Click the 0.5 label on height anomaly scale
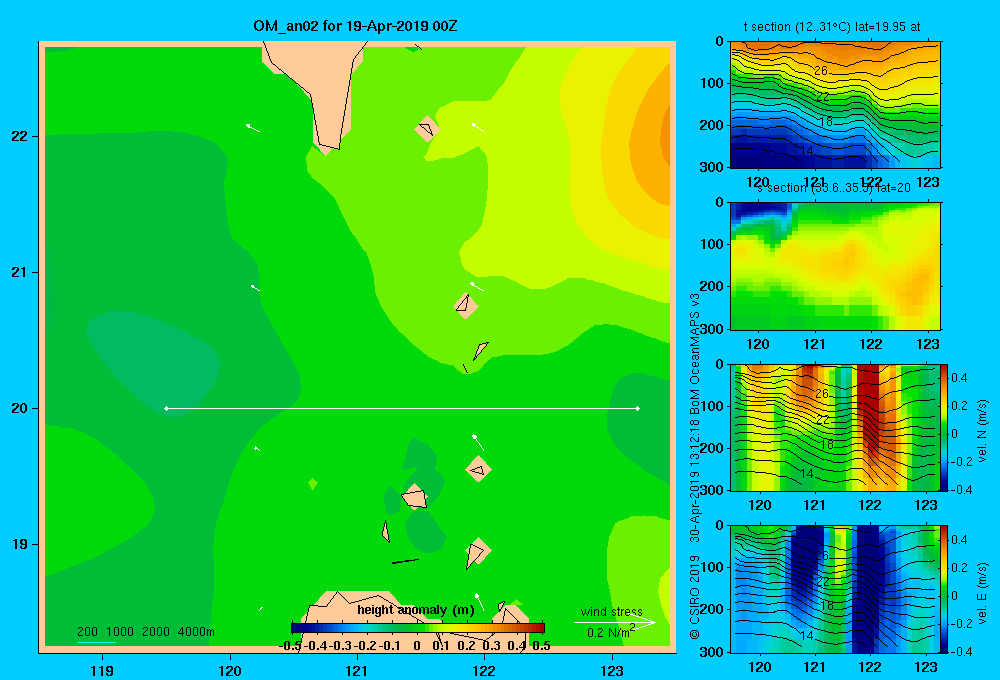Viewport: 1000px width, 680px height. pyautogui.click(x=541, y=646)
